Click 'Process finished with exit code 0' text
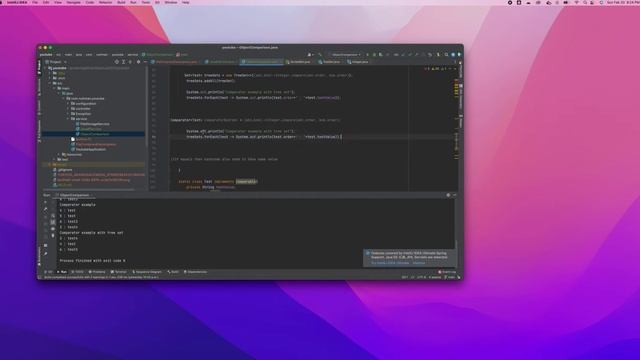 tap(93, 260)
